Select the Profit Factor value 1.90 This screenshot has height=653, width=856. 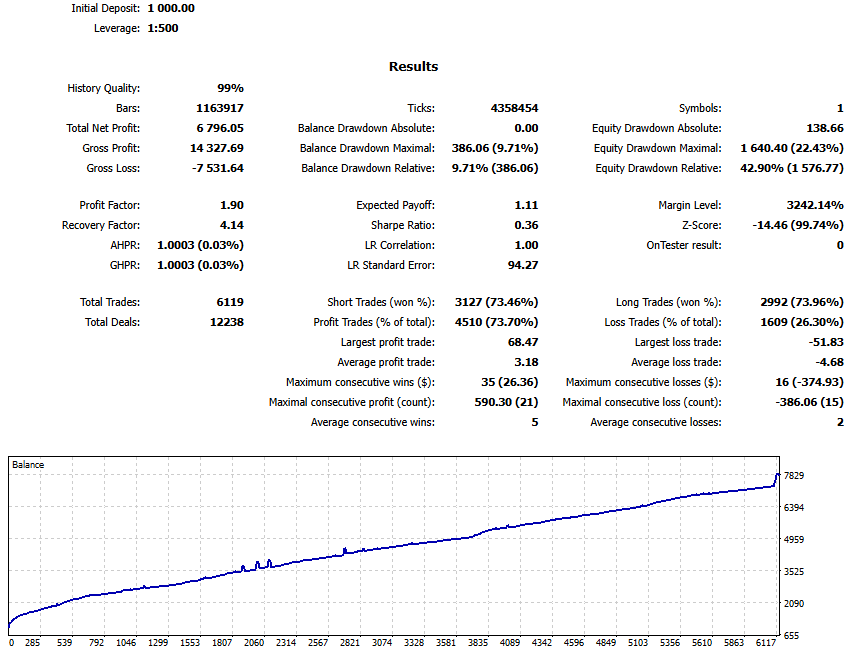(231, 205)
